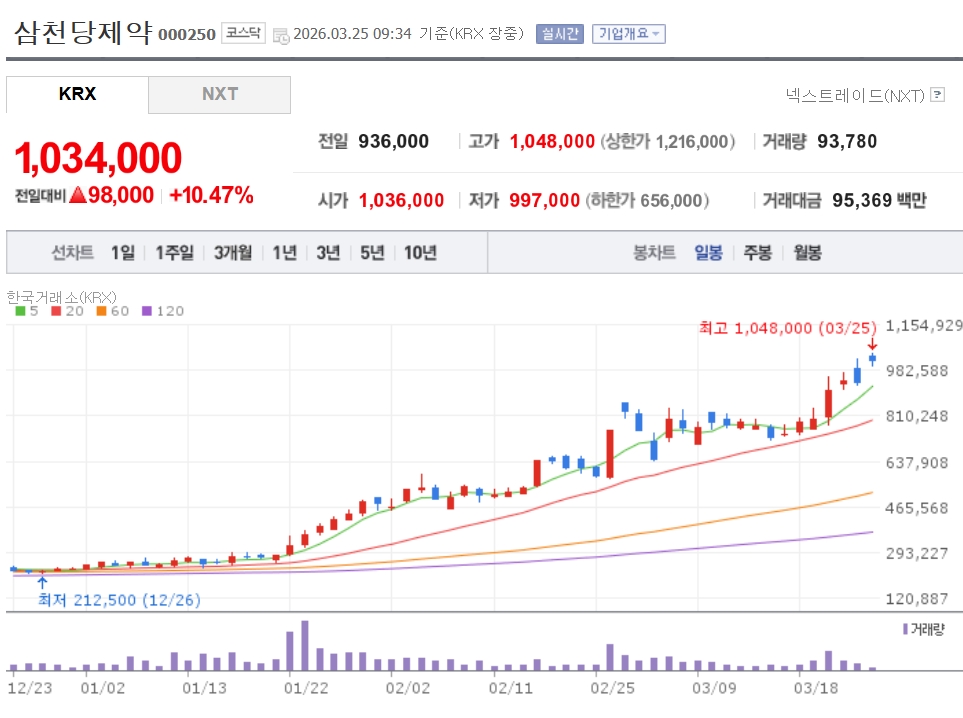963x718 pixels.
Task: Click the 넥스트레이드(NXT) help question icon
Action: [x=937, y=95]
